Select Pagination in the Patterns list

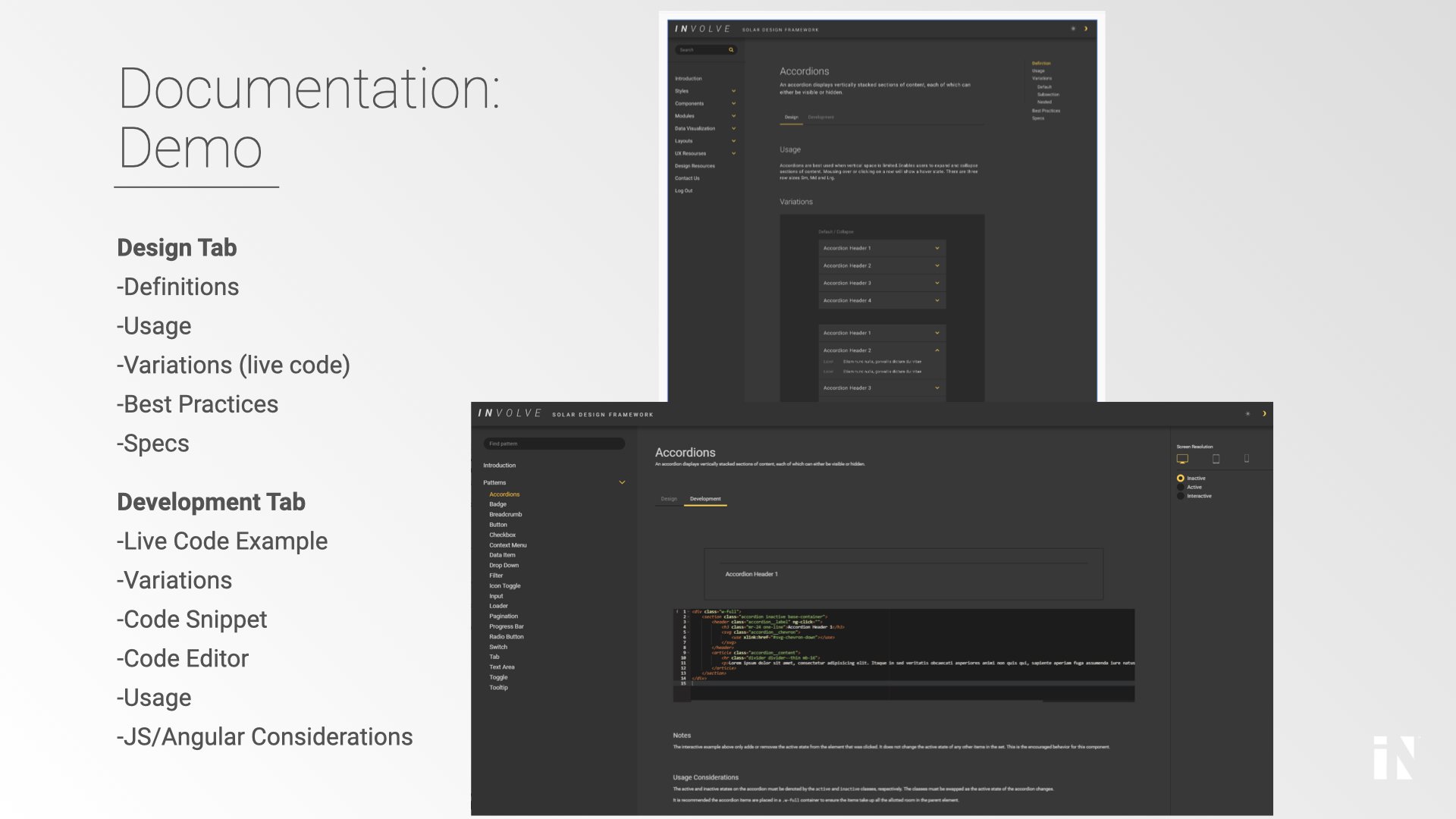coord(504,617)
